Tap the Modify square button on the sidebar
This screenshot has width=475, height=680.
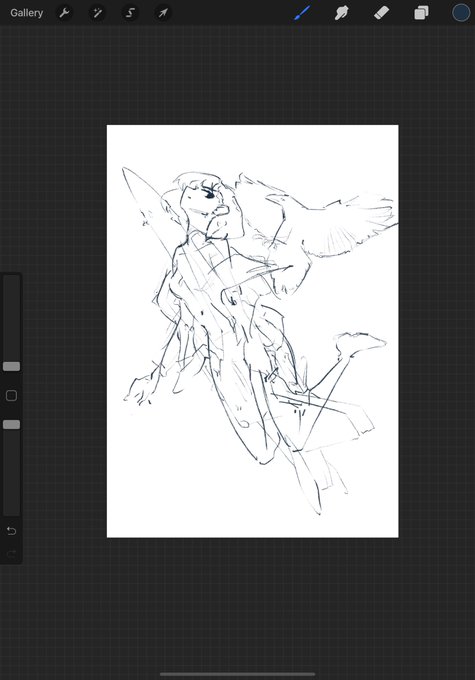tap(11, 396)
